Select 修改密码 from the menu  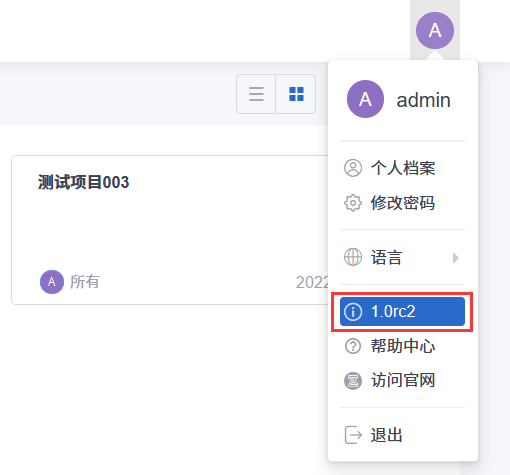(x=402, y=203)
